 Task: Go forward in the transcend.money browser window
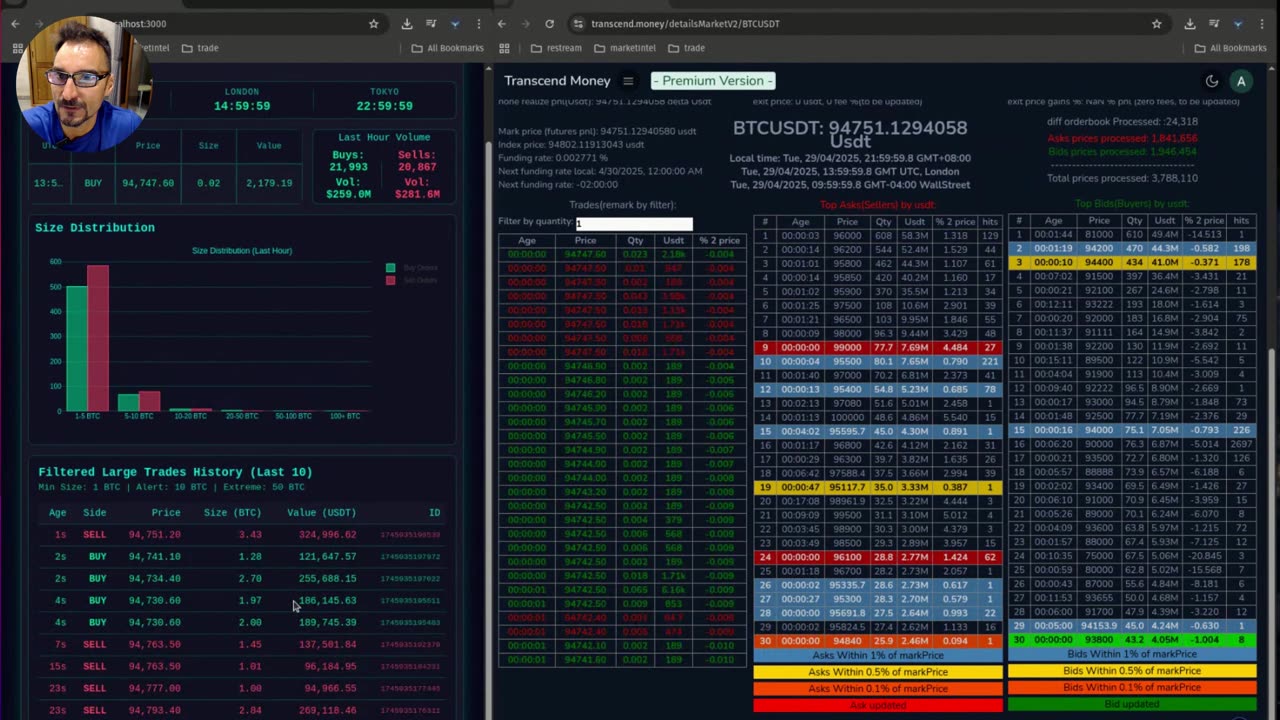(x=525, y=23)
